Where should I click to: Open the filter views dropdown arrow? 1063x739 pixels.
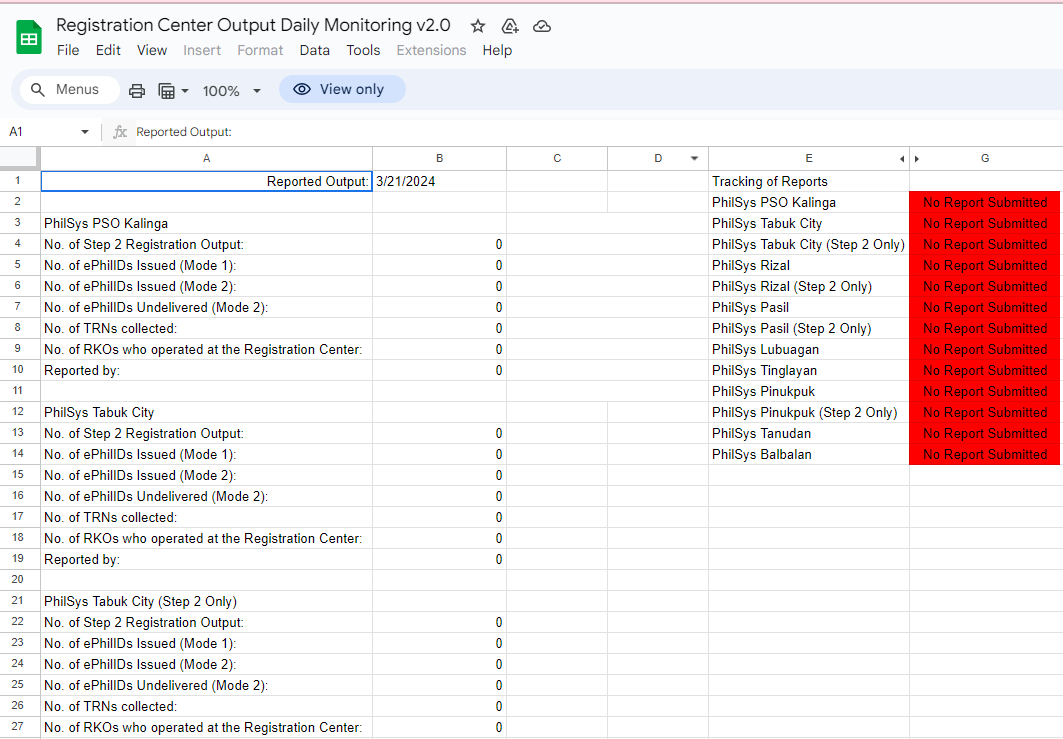(185, 91)
